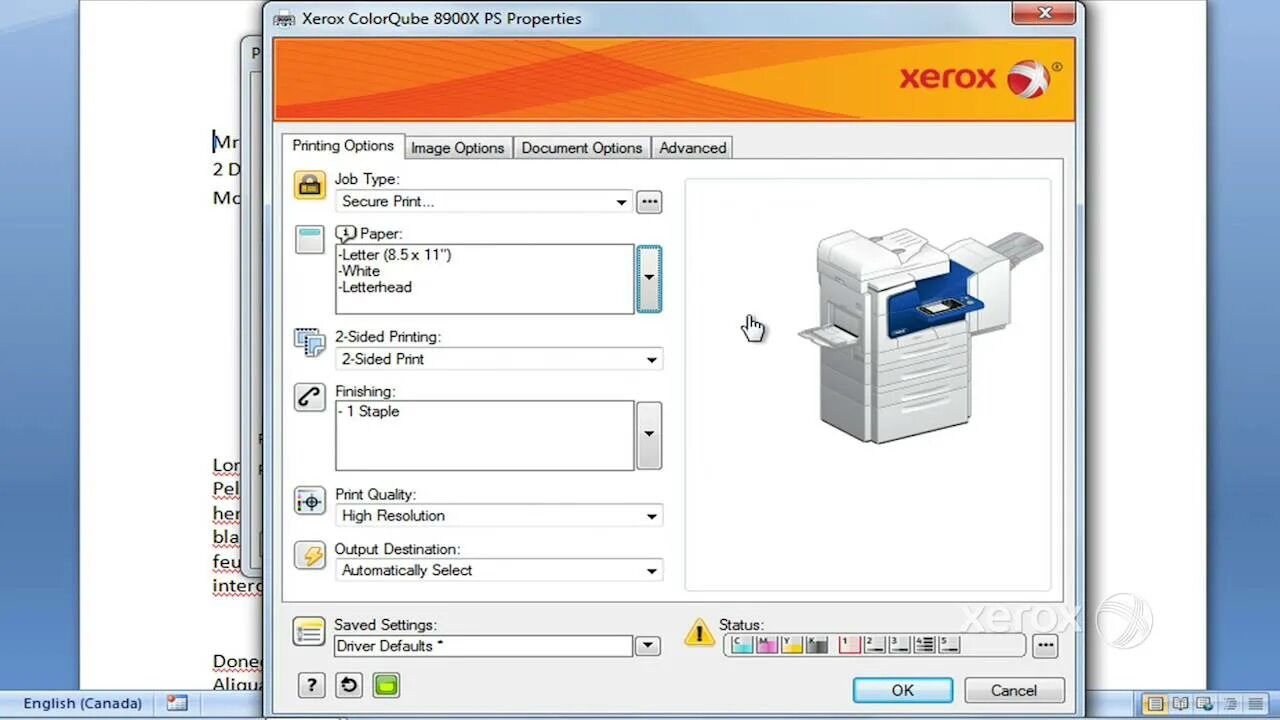Click the Saved Settings list icon
1280x720 pixels.
pyautogui.click(x=309, y=631)
